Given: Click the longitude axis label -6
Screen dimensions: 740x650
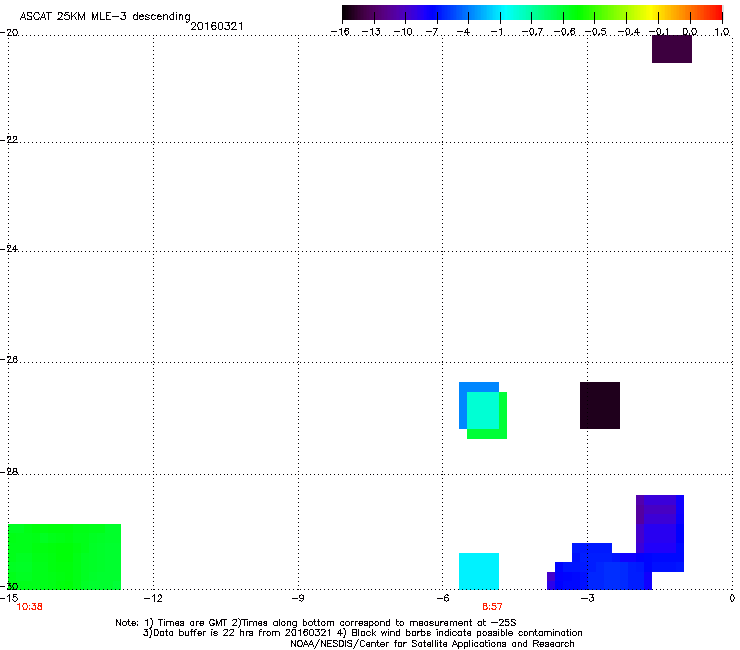Looking at the screenshot, I should point(442,598).
